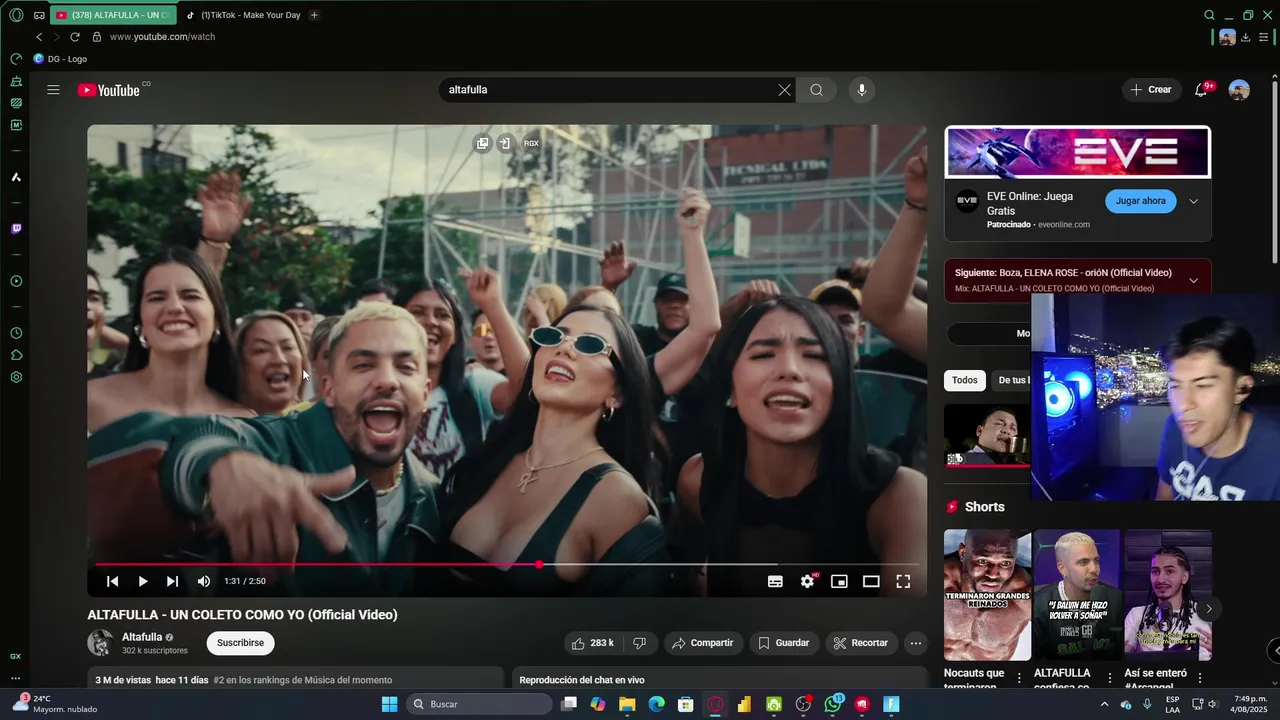The width and height of the screenshot is (1280, 720).
Task: Open the YouTube hamburger guide menu
Action: pos(53,90)
